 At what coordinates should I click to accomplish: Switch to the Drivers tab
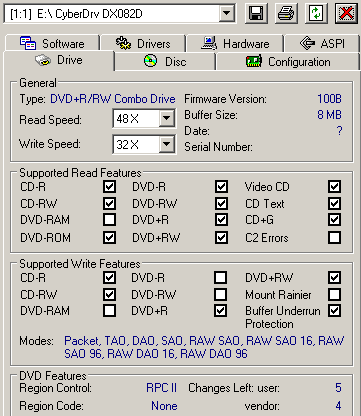pyautogui.click(x=143, y=43)
